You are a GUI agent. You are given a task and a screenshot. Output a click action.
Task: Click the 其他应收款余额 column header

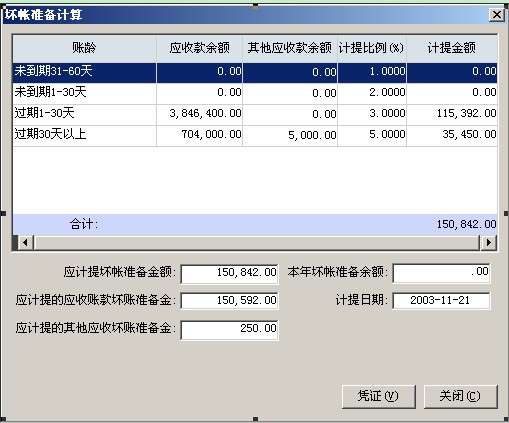[290, 48]
